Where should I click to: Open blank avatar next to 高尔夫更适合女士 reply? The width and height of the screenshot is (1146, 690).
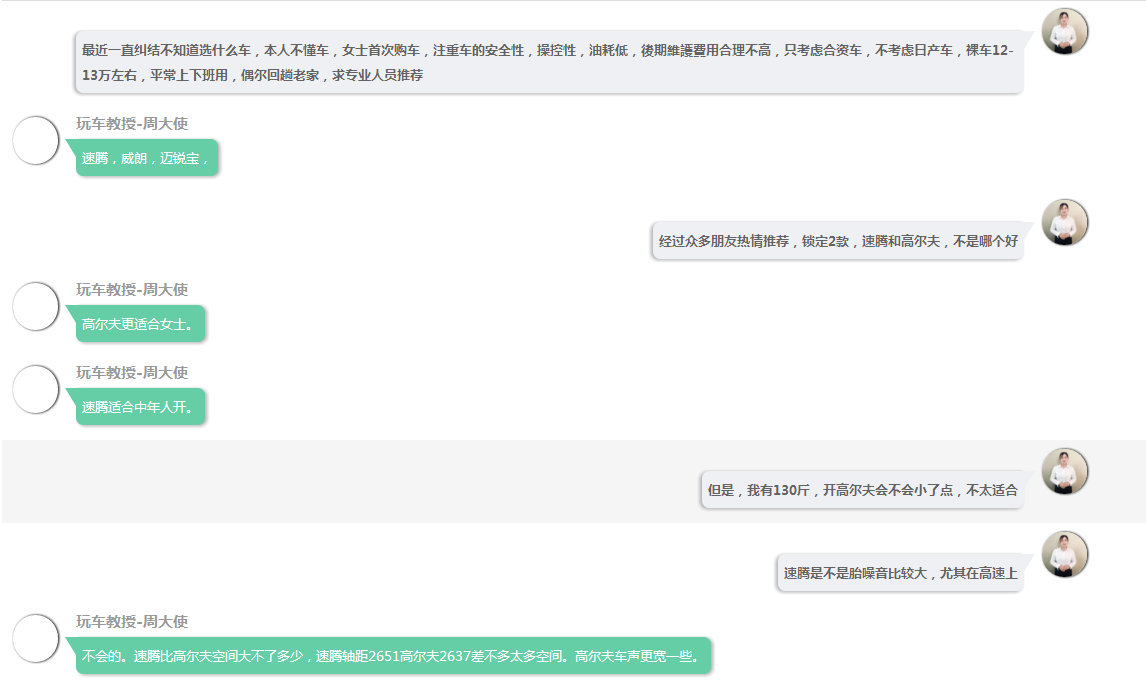(36, 306)
